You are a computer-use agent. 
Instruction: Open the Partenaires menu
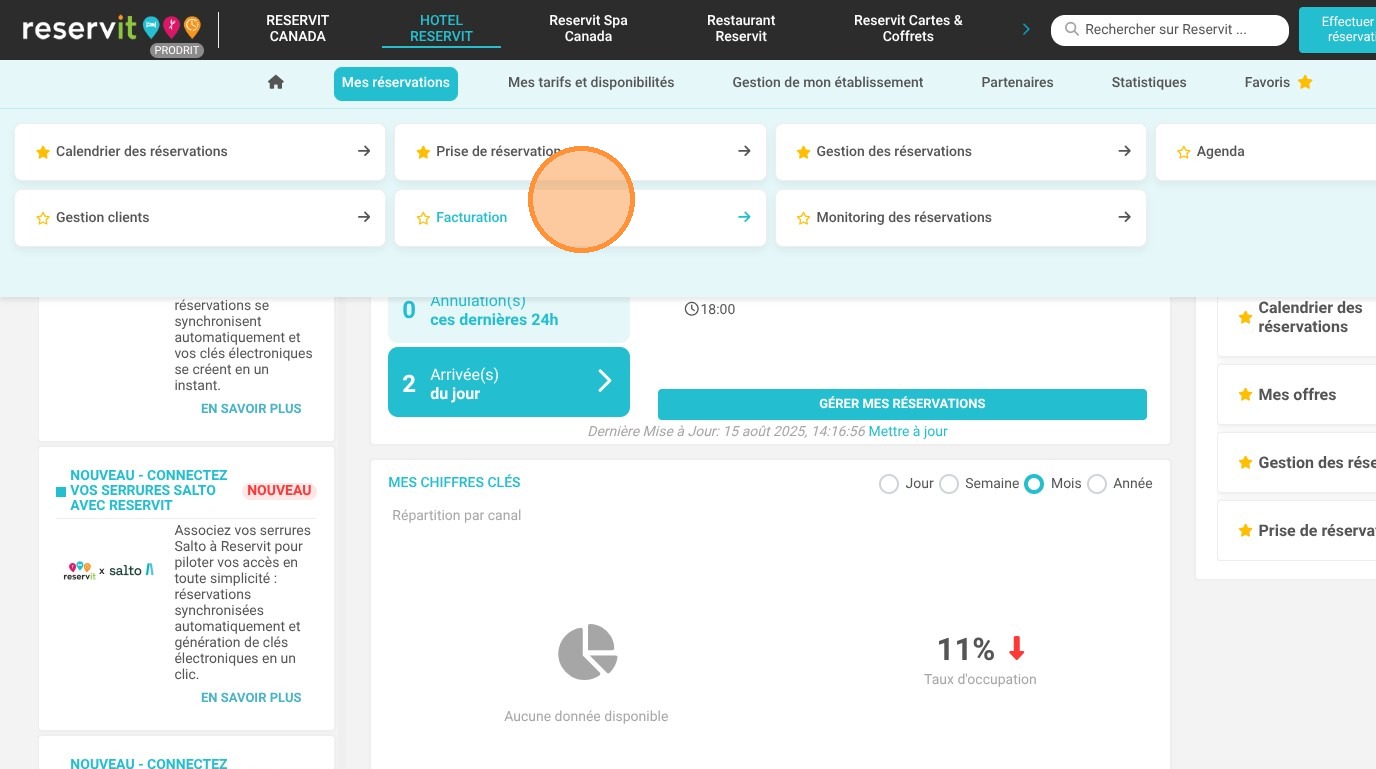(1017, 83)
